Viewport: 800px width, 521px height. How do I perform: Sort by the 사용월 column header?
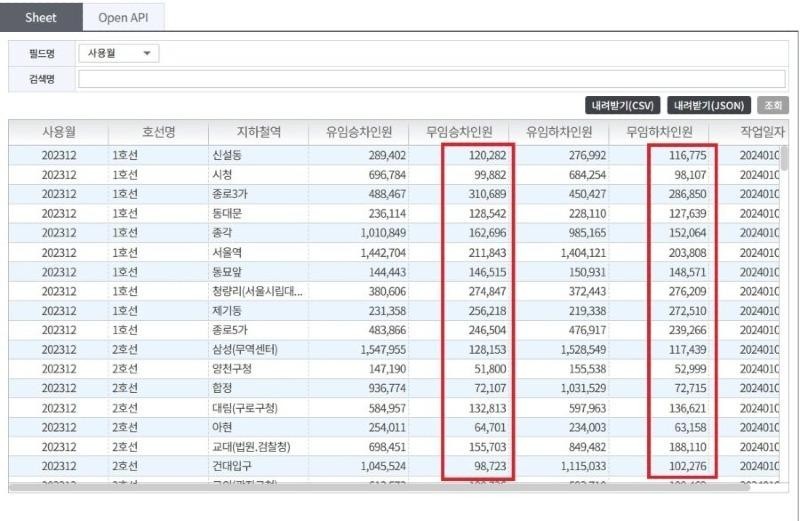pyautogui.click(x=58, y=132)
